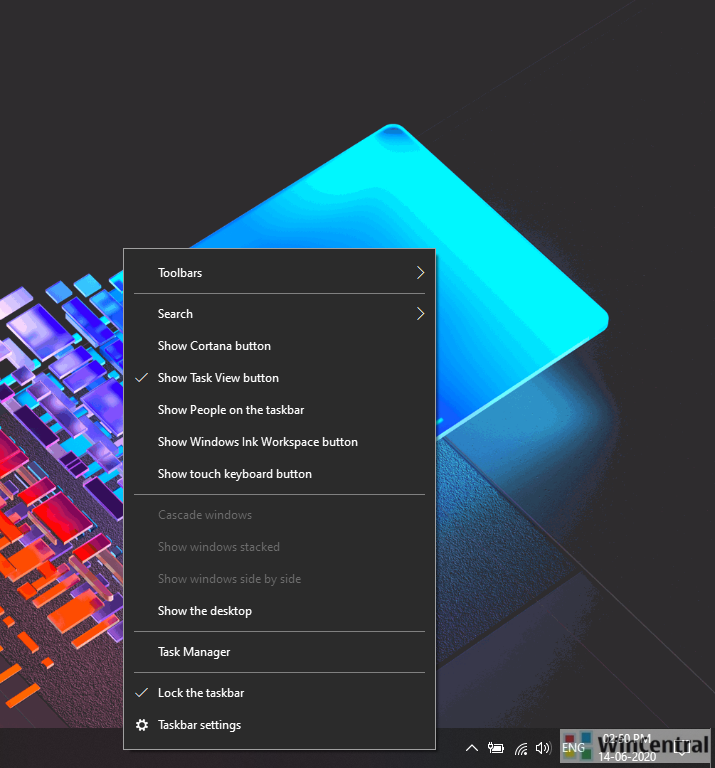Click the gear icon beside Taskbar settings
This screenshot has height=768, width=715.
coord(142,725)
